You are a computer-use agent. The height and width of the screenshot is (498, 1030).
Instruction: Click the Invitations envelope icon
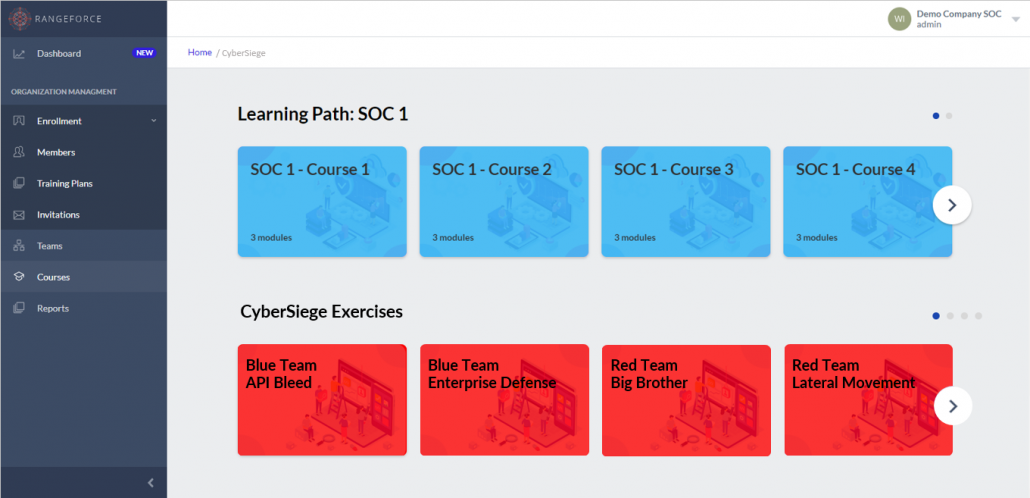pyautogui.click(x=19, y=215)
